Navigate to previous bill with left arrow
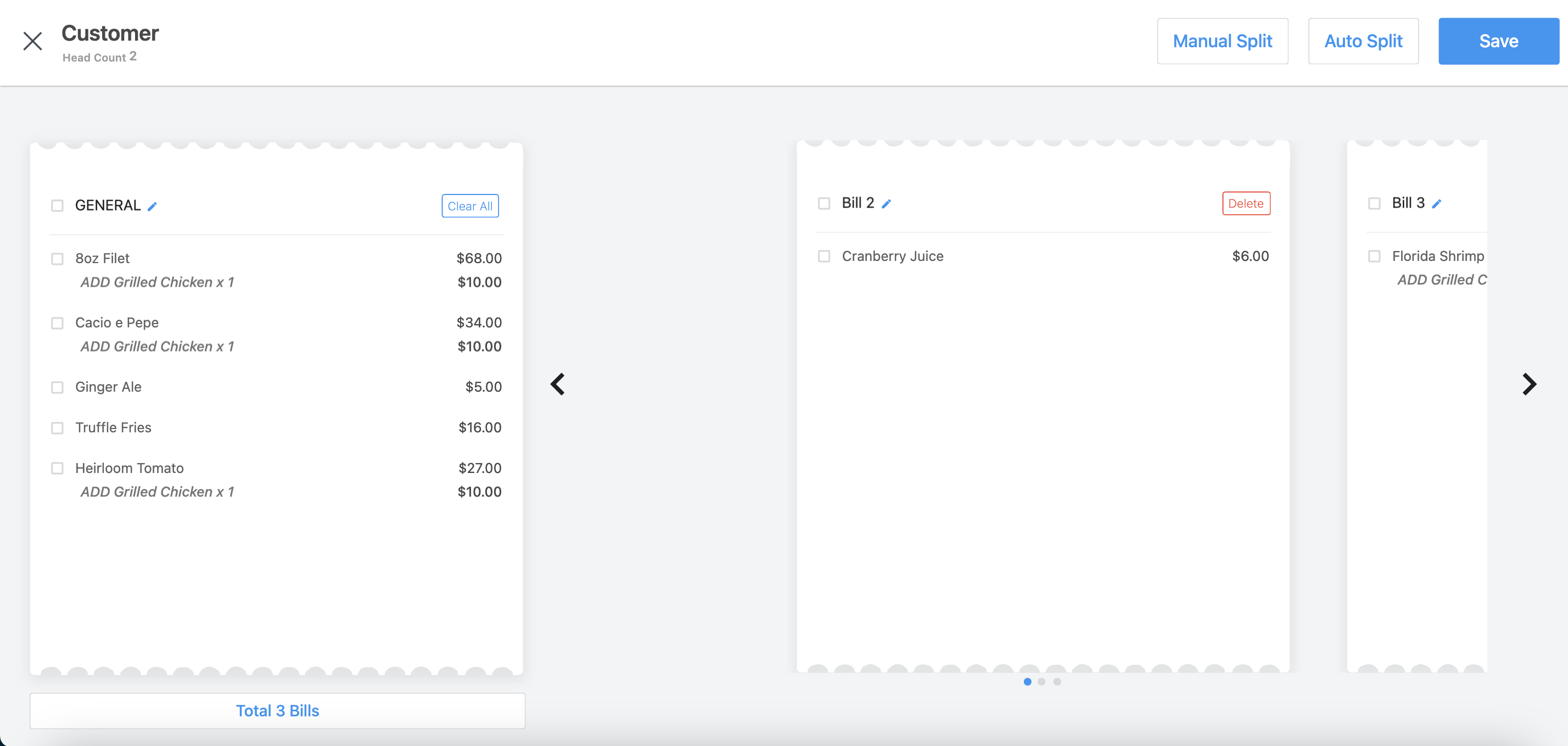Image resolution: width=1568 pixels, height=746 pixels. 557,383
